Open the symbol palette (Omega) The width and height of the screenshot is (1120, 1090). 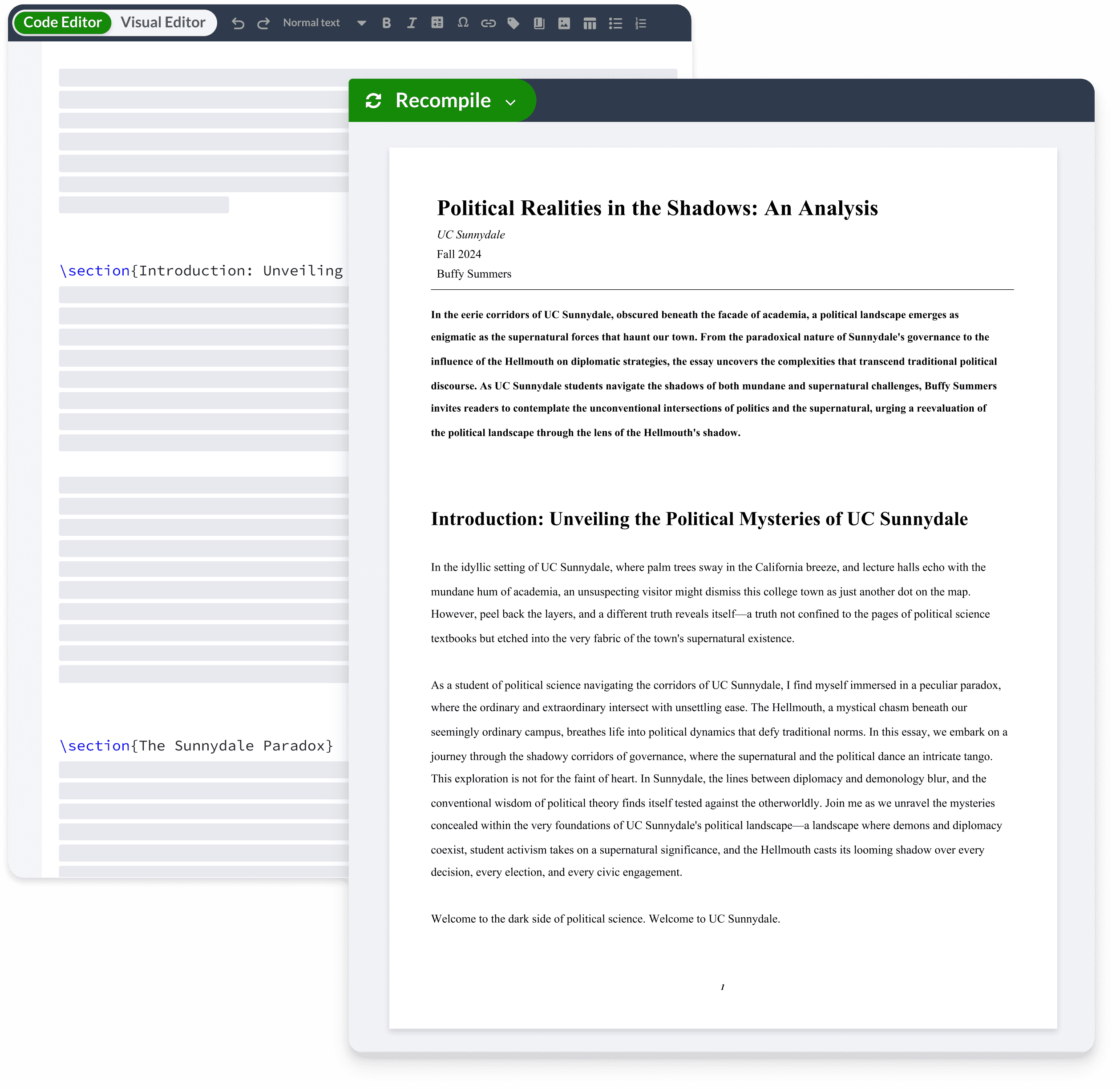click(462, 23)
